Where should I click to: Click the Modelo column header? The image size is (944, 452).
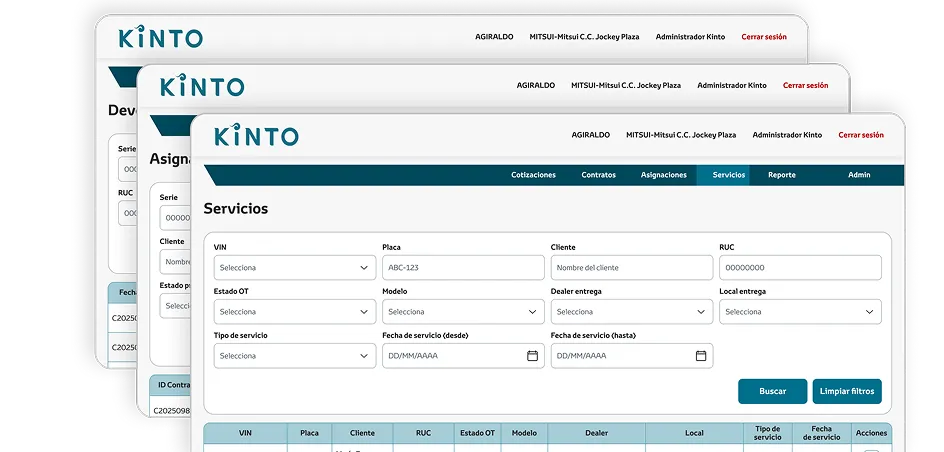click(524, 433)
